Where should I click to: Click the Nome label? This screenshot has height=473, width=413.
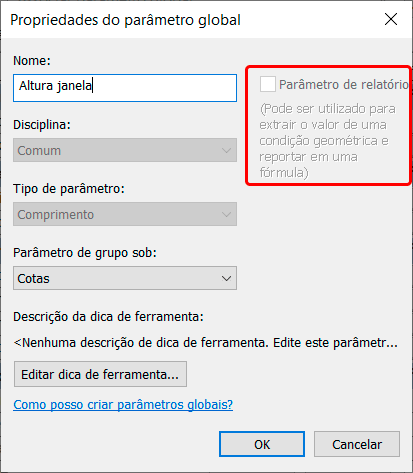(32, 61)
